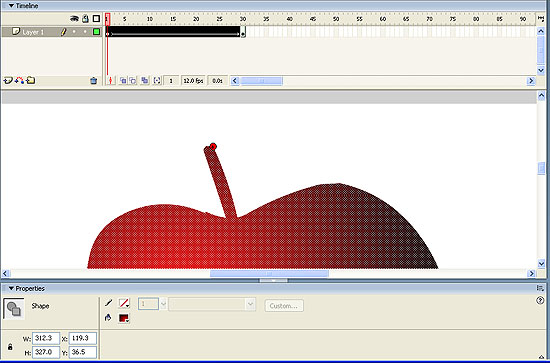Click timeline horizontal scroll right arrow
Screen dimensions: 550x363
[531, 81]
